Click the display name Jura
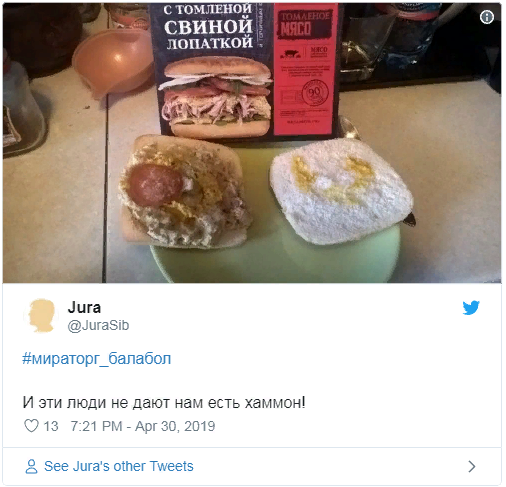The width and height of the screenshot is (506, 487). click(x=84, y=307)
